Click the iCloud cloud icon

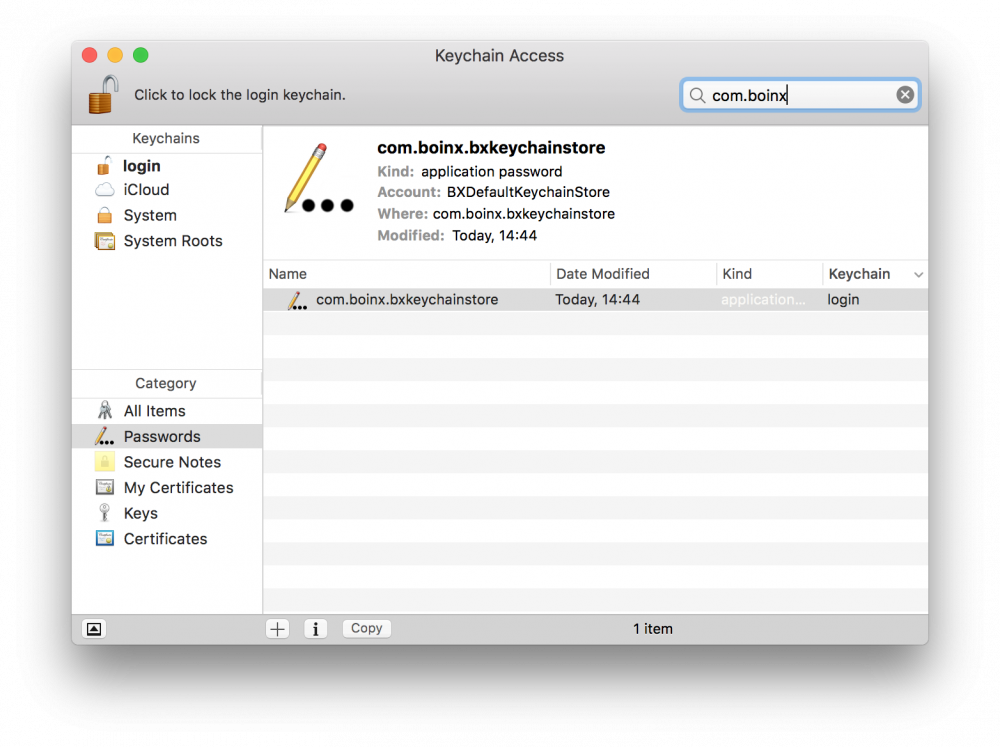(105, 190)
